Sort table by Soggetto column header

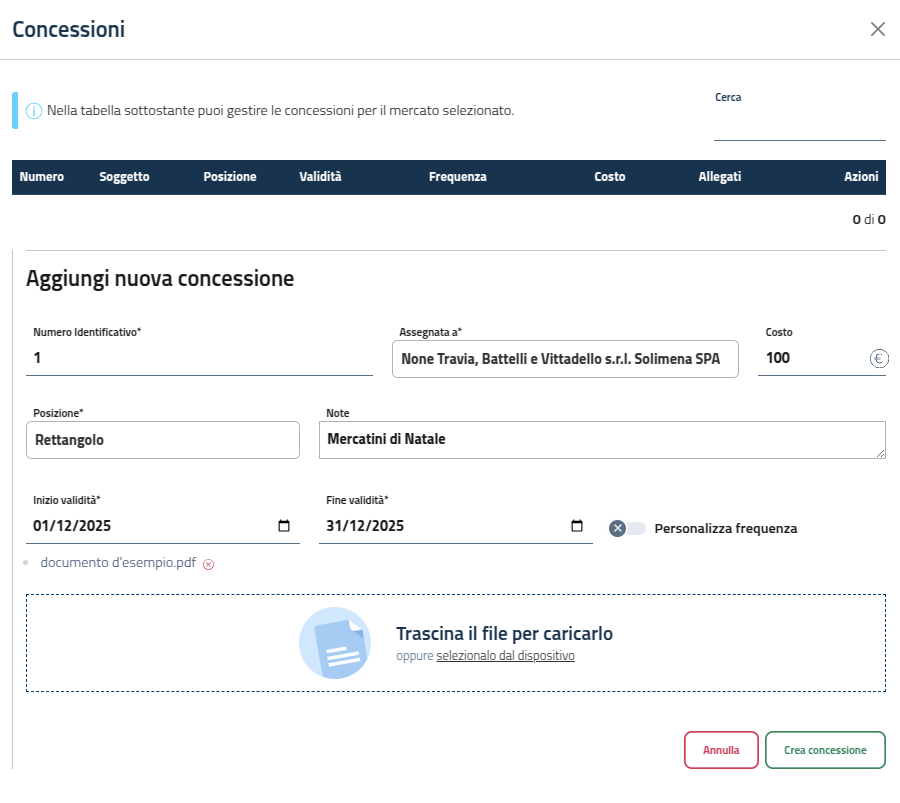[125, 177]
